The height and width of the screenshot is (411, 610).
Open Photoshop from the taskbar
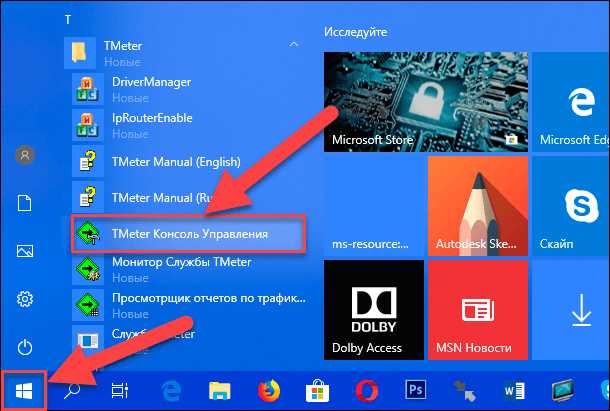click(415, 390)
